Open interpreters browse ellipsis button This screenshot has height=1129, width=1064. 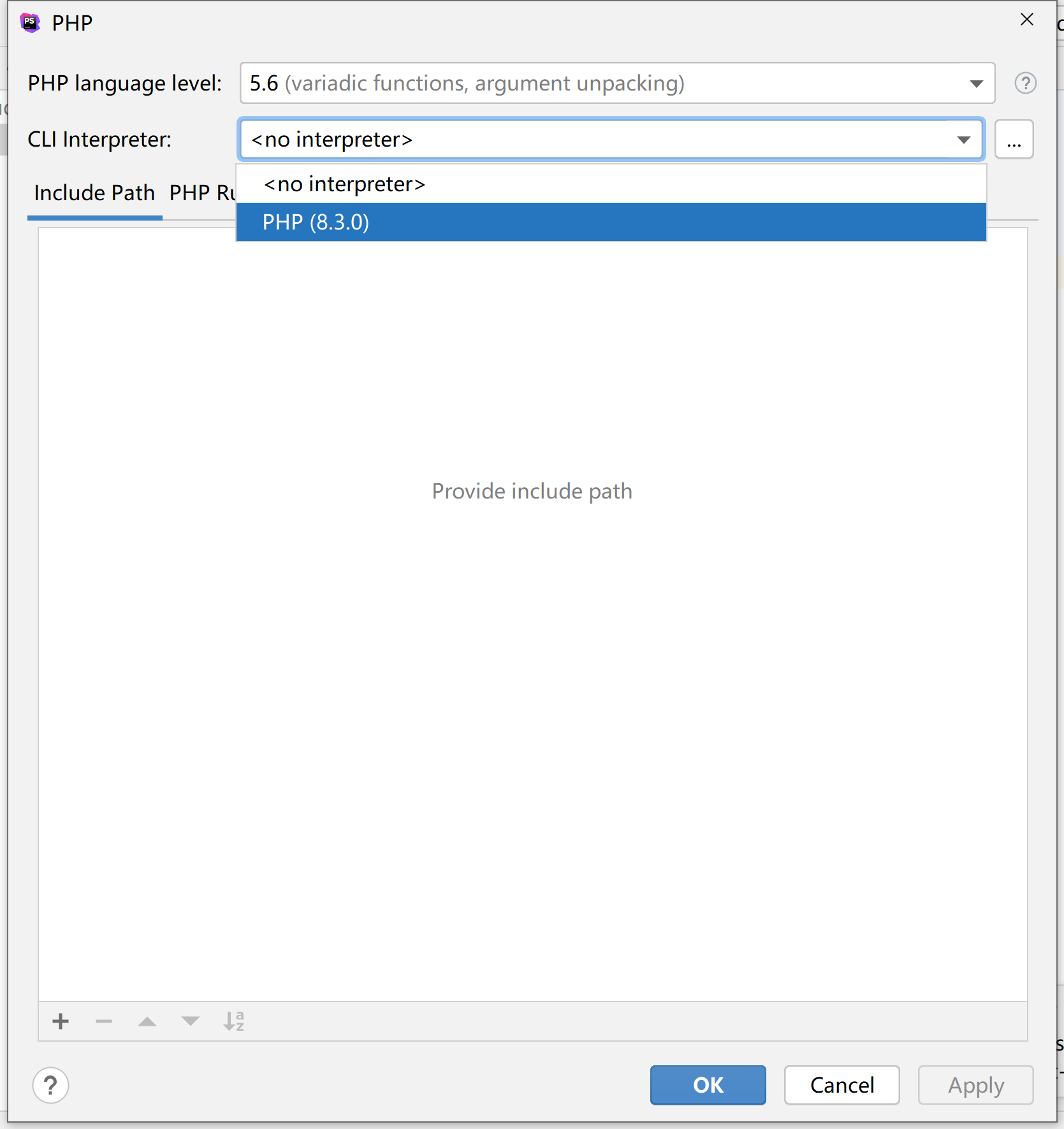tap(1014, 139)
